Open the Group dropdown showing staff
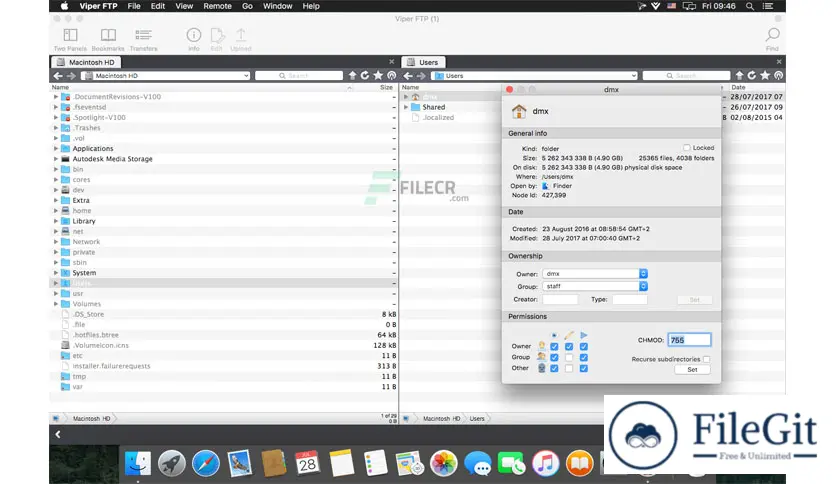 pos(595,286)
